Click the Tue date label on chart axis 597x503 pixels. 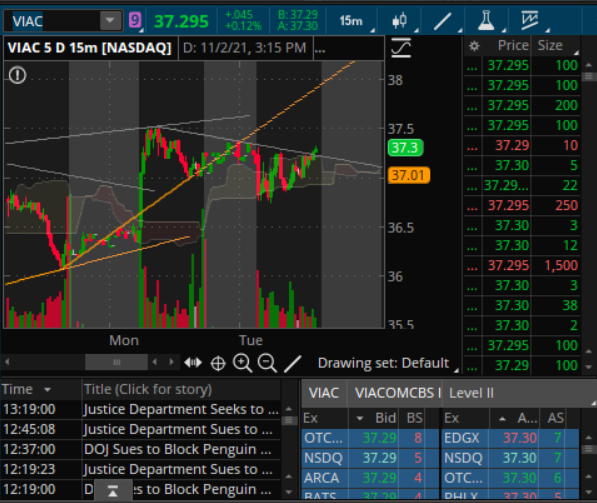(x=251, y=340)
